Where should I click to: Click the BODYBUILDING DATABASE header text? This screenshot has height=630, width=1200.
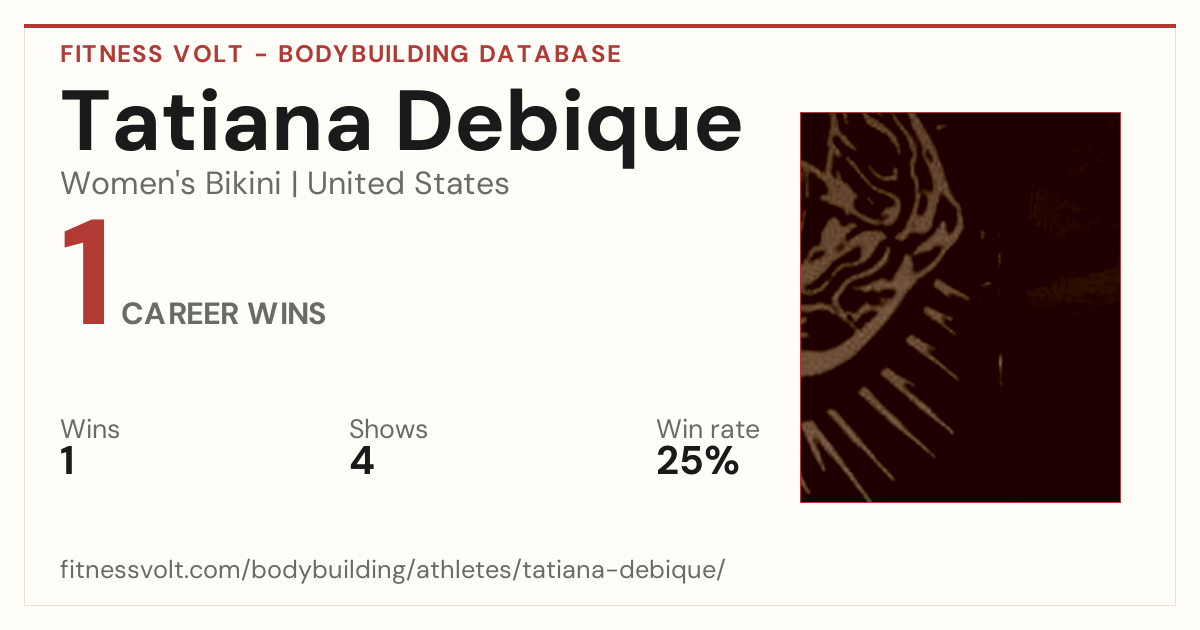tap(450, 54)
